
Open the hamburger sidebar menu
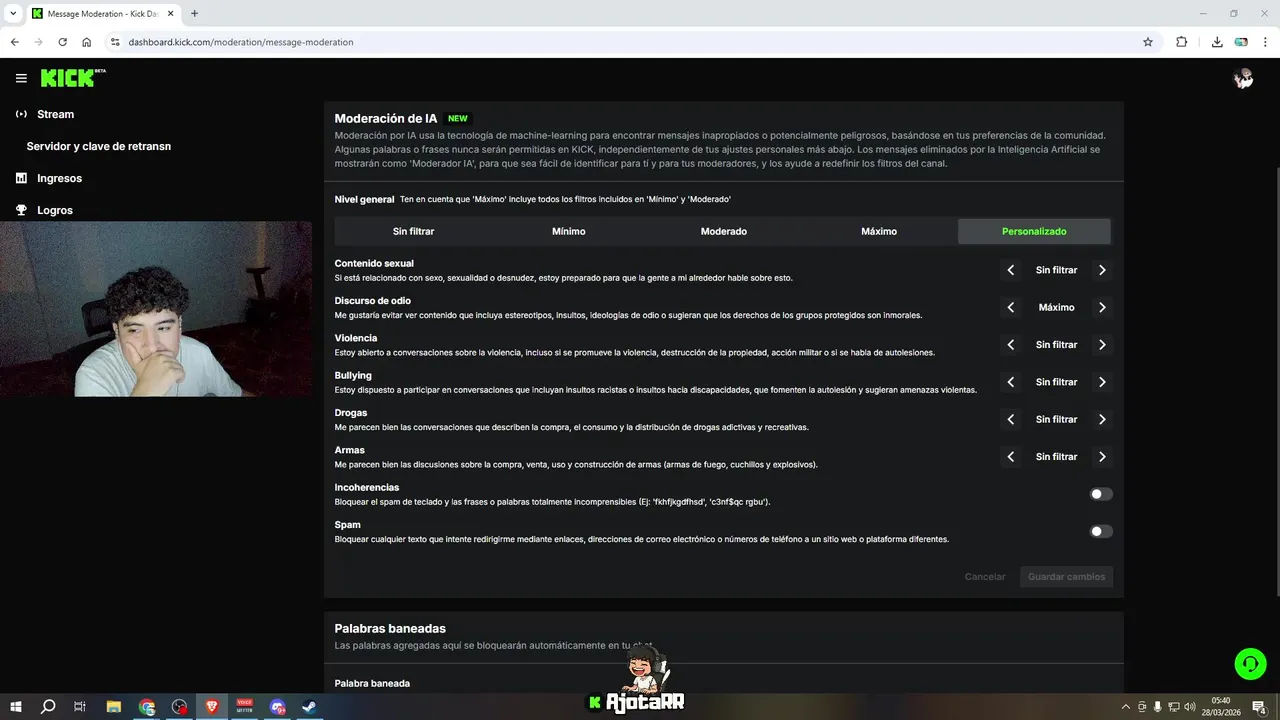click(21, 78)
